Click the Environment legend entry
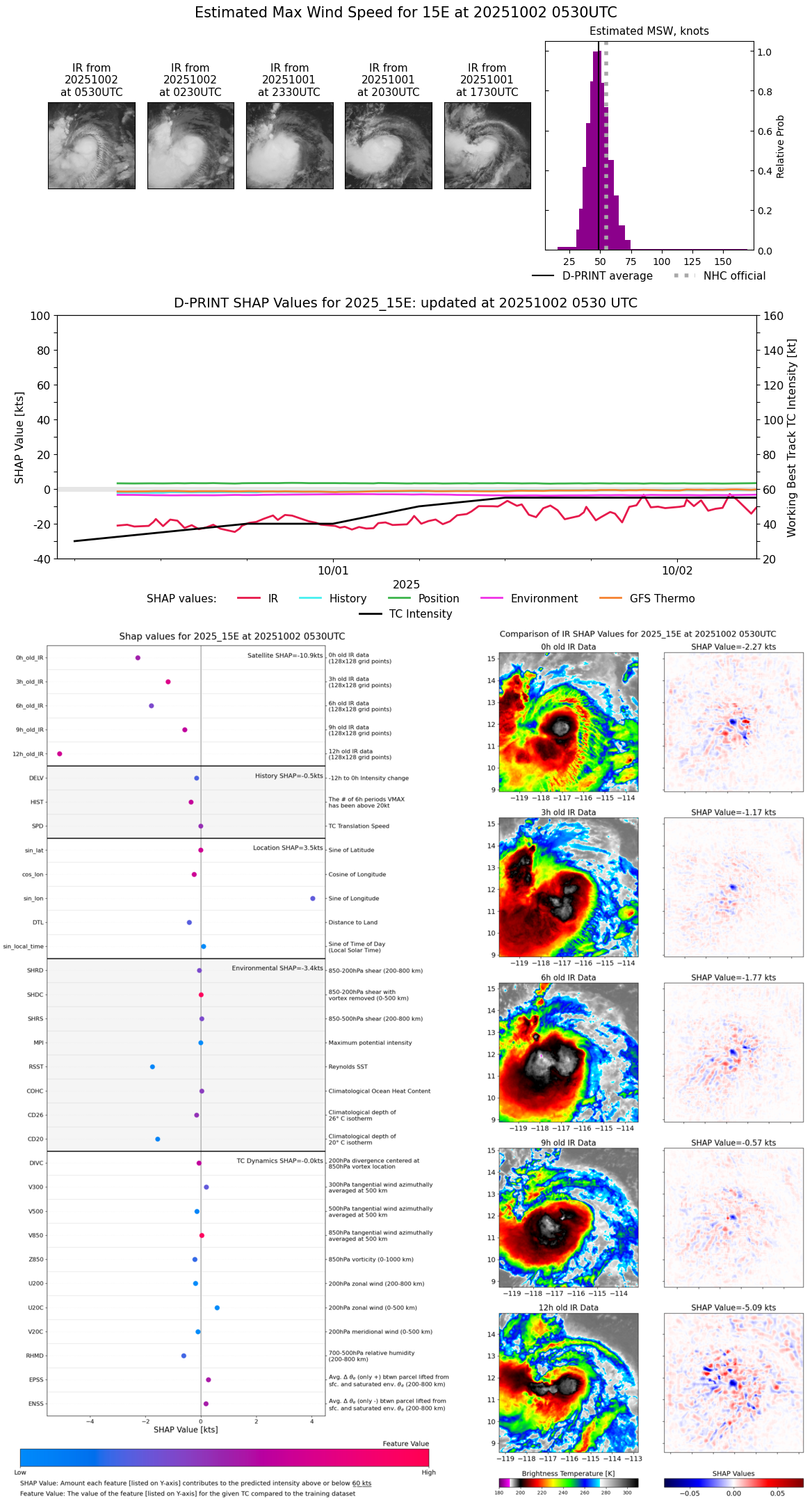Image resolution: width=812 pixels, height=1501 pixels. tap(529, 599)
